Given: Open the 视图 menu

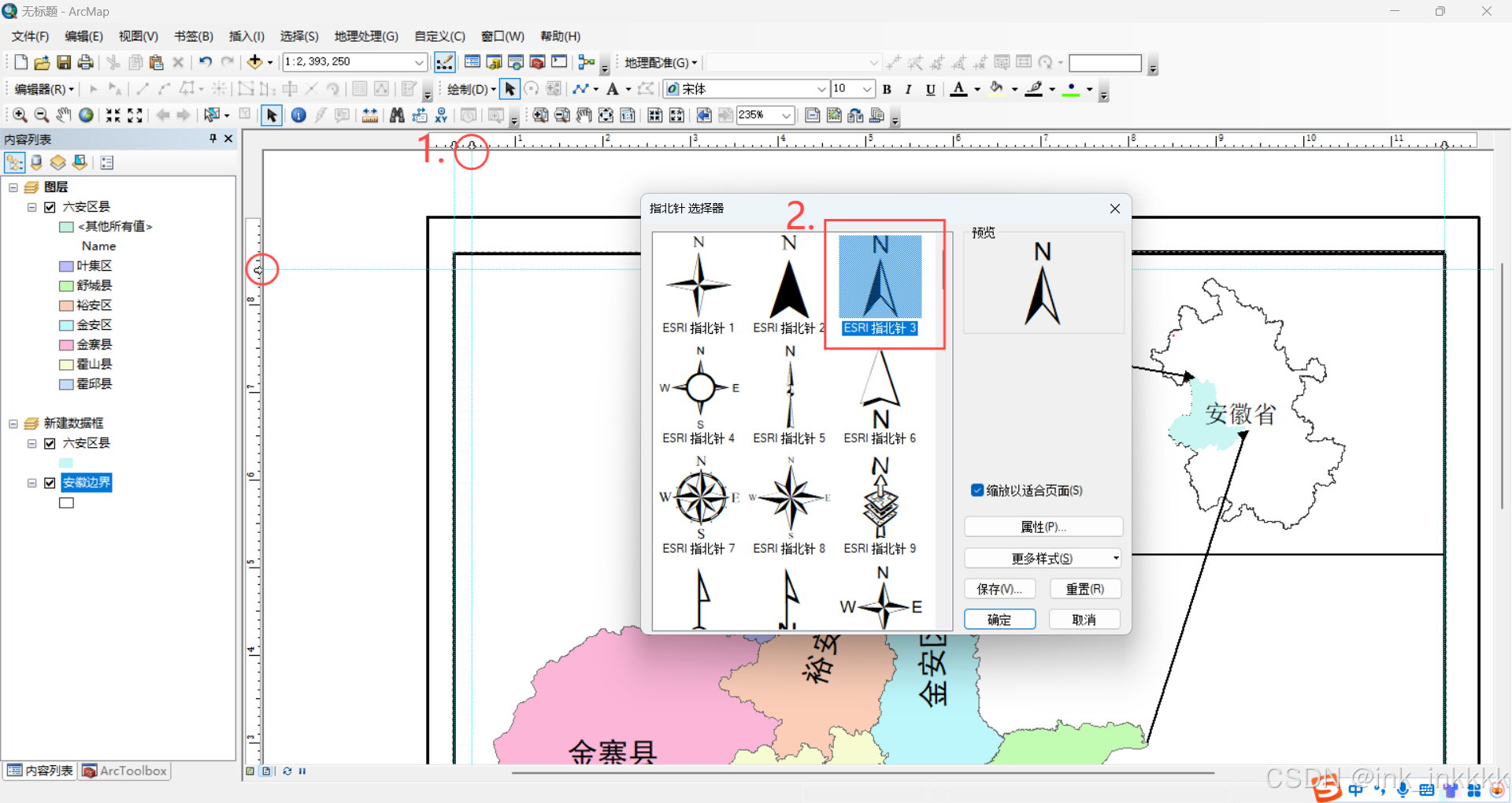Looking at the screenshot, I should pyautogui.click(x=139, y=36).
